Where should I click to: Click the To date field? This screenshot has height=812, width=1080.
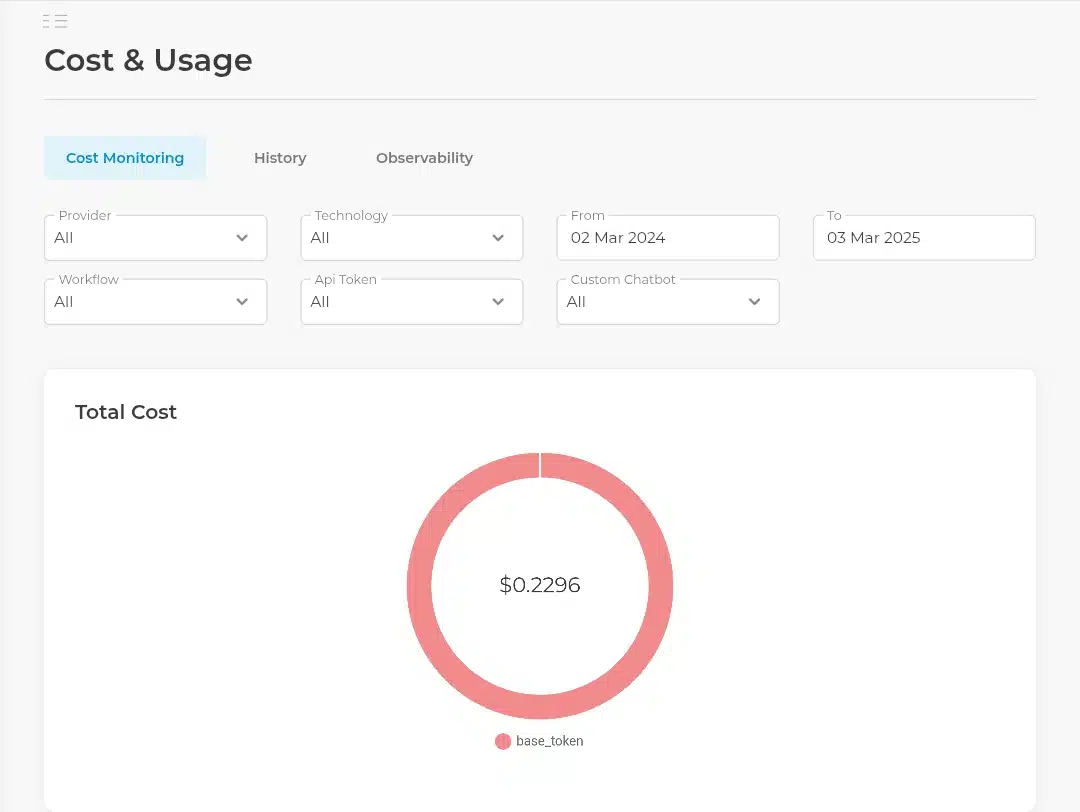click(x=924, y=238)
